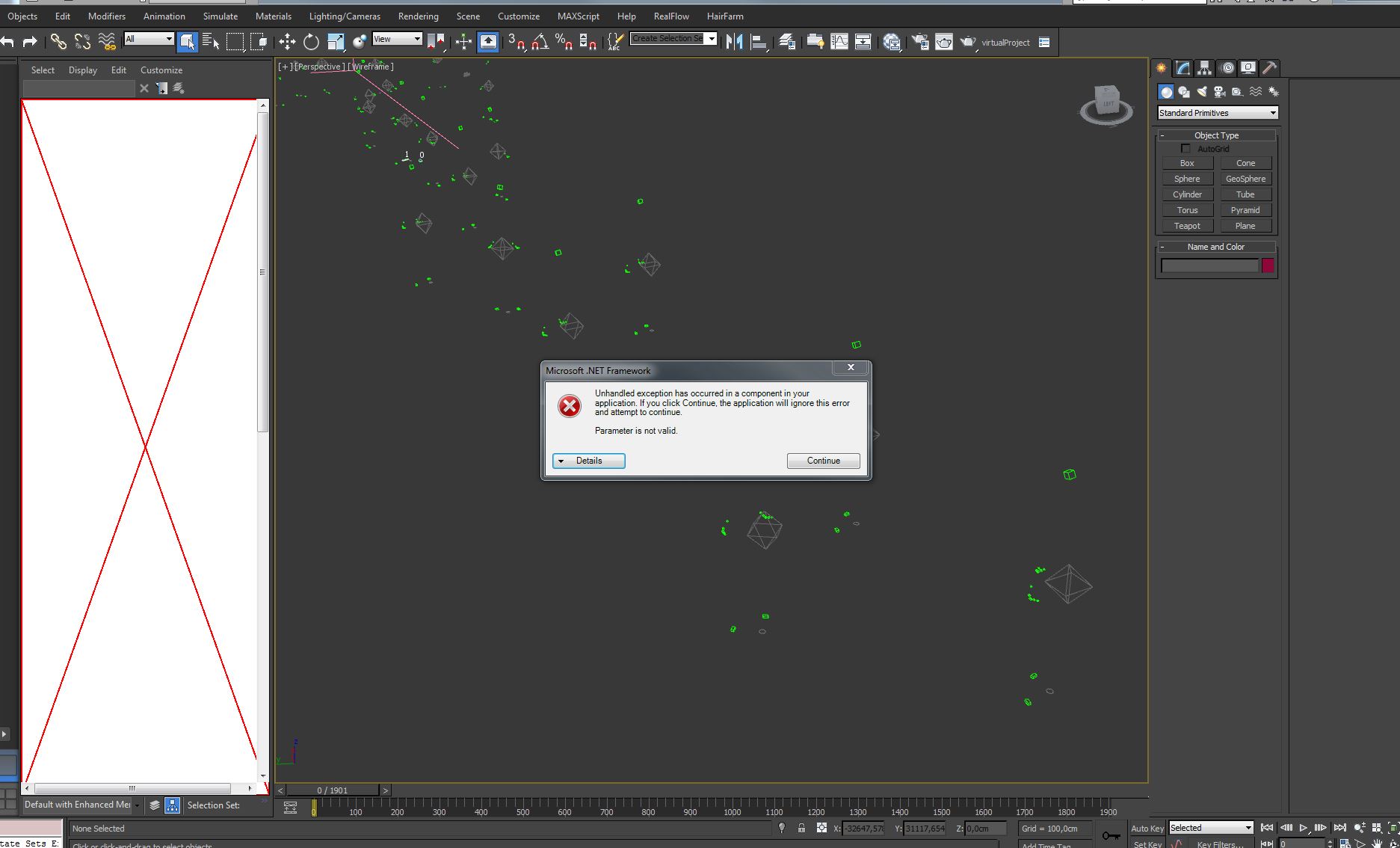
Task: Click the Mirror tool icon
Action: tap(735, 42)
